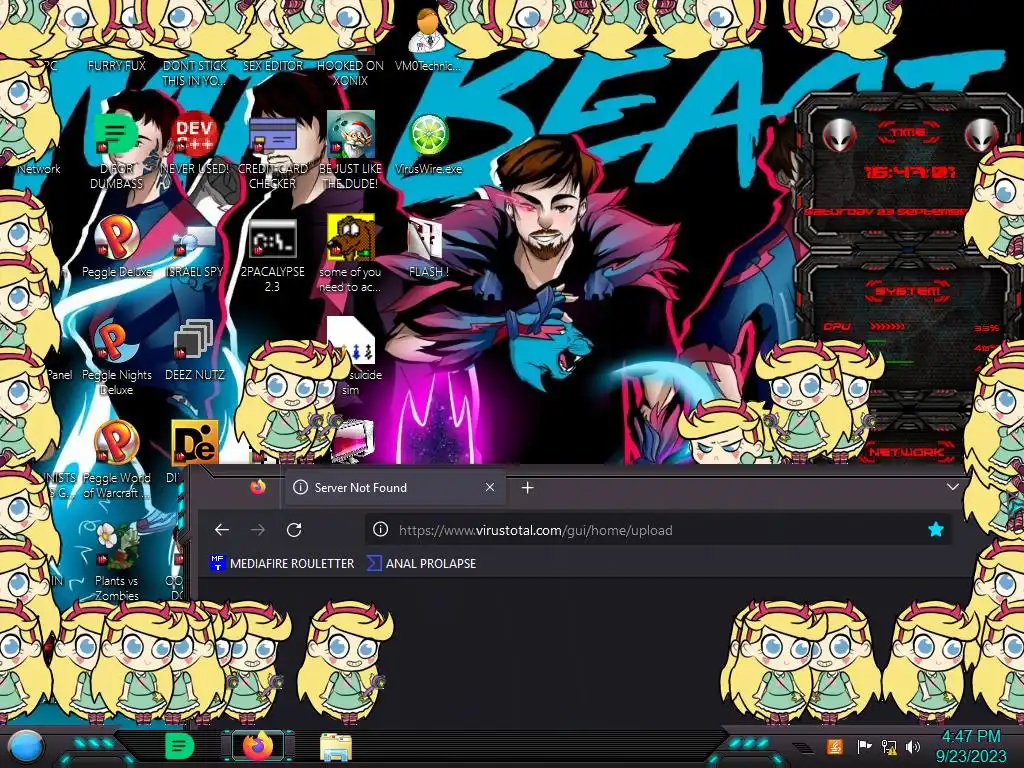Open the VM0Technic... user icon
1024x768 pixels.
428,31
